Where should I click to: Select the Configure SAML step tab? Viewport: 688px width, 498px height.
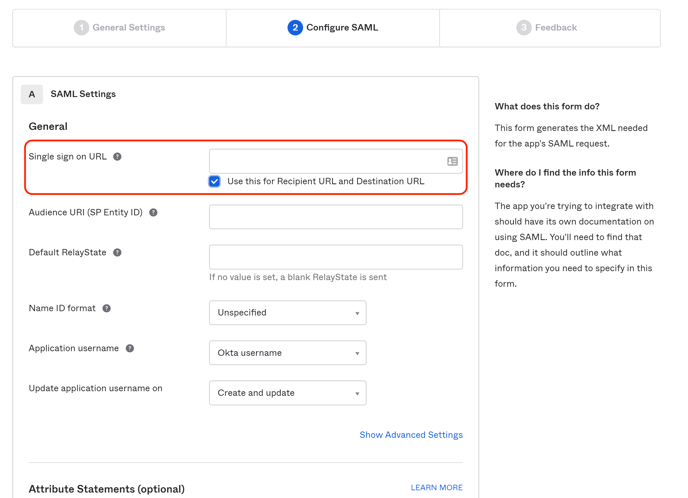tap(333, 28)
